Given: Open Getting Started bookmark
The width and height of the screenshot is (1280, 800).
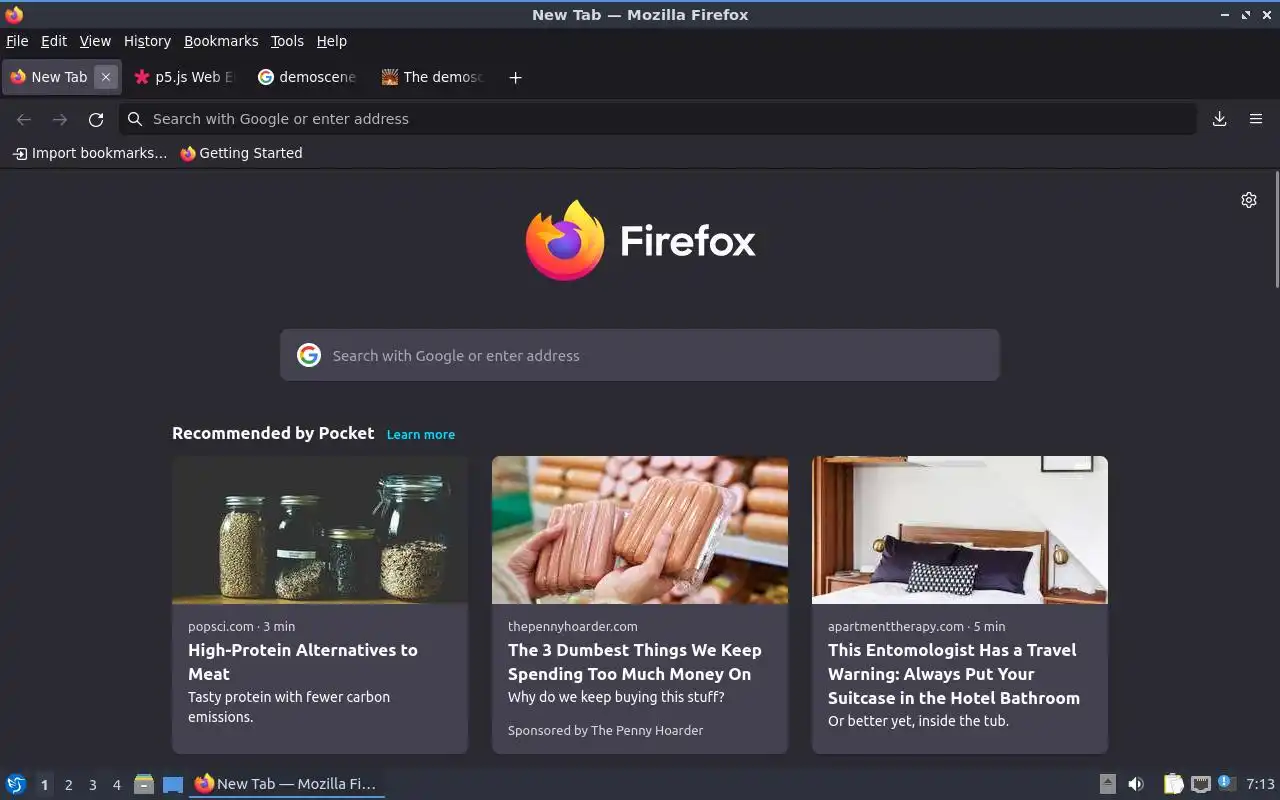Looking at the screenshot, I should 241,153.
